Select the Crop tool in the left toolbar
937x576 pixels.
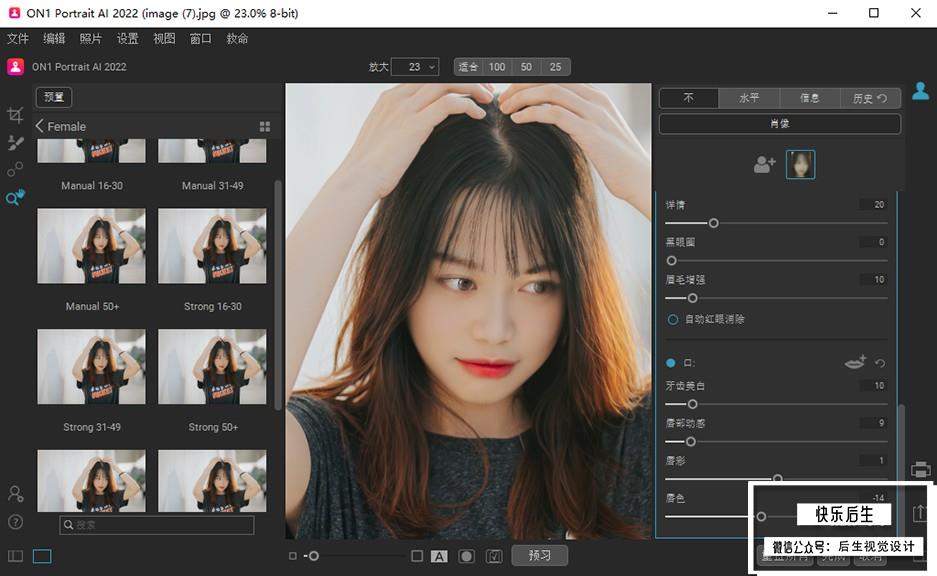[x=15, y=115]
